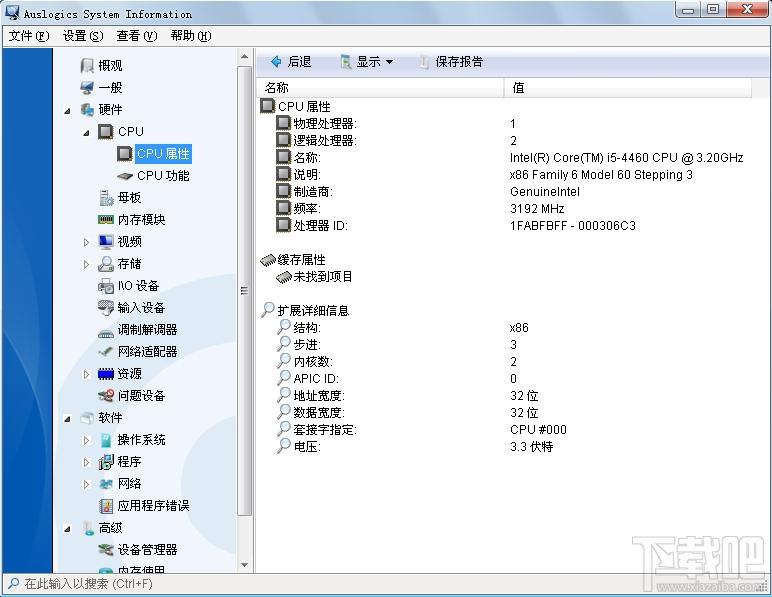Viewport: 772px width, 597px height.
Task: Click the CPU #000 value
Action: (538, 430)
